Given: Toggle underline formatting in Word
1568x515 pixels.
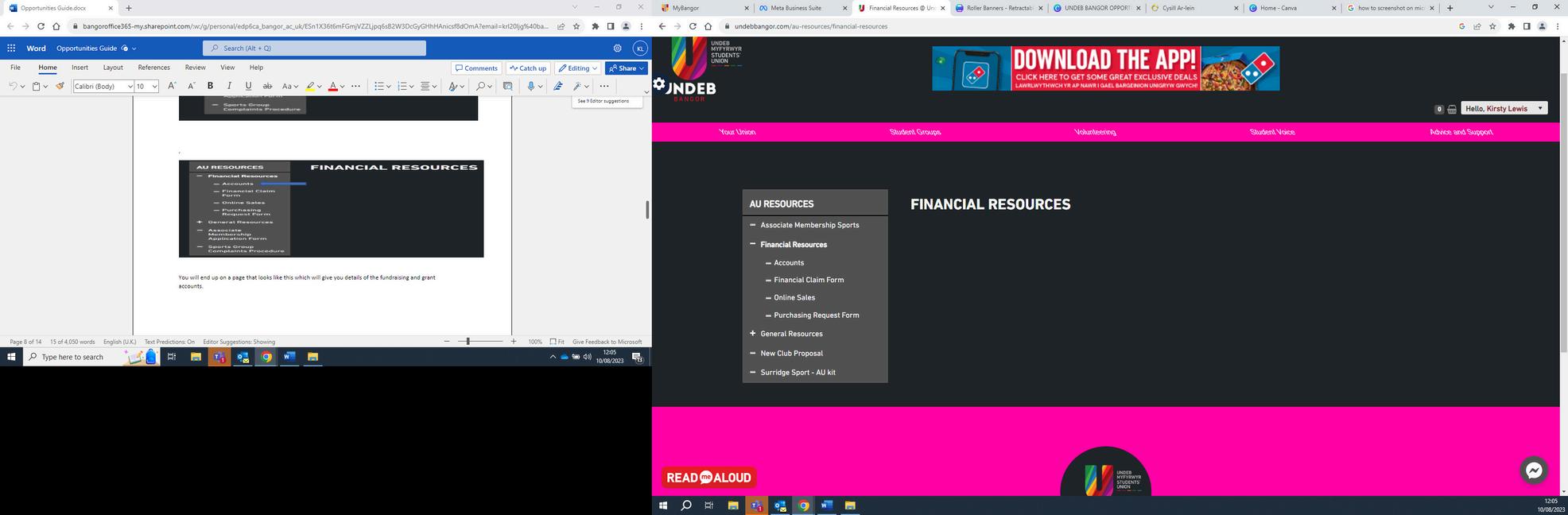Looking at the screenshot, I should point(248,86).
